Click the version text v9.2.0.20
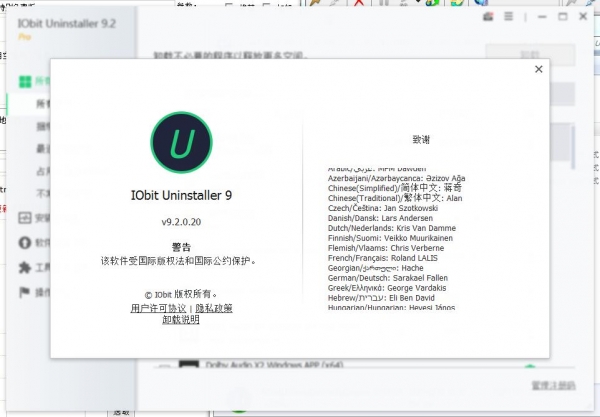The width and height of the screenshot is (600, 417). pos(181,222)
